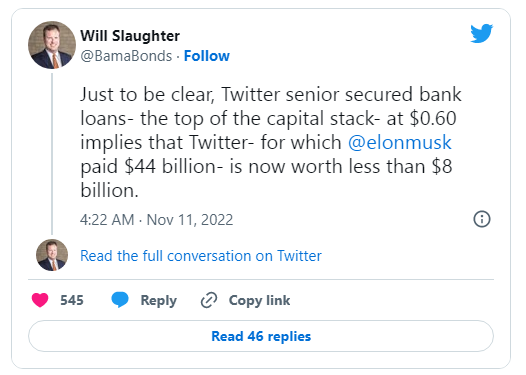Click the @BamaBonds handle

click(x=126, y=56)
